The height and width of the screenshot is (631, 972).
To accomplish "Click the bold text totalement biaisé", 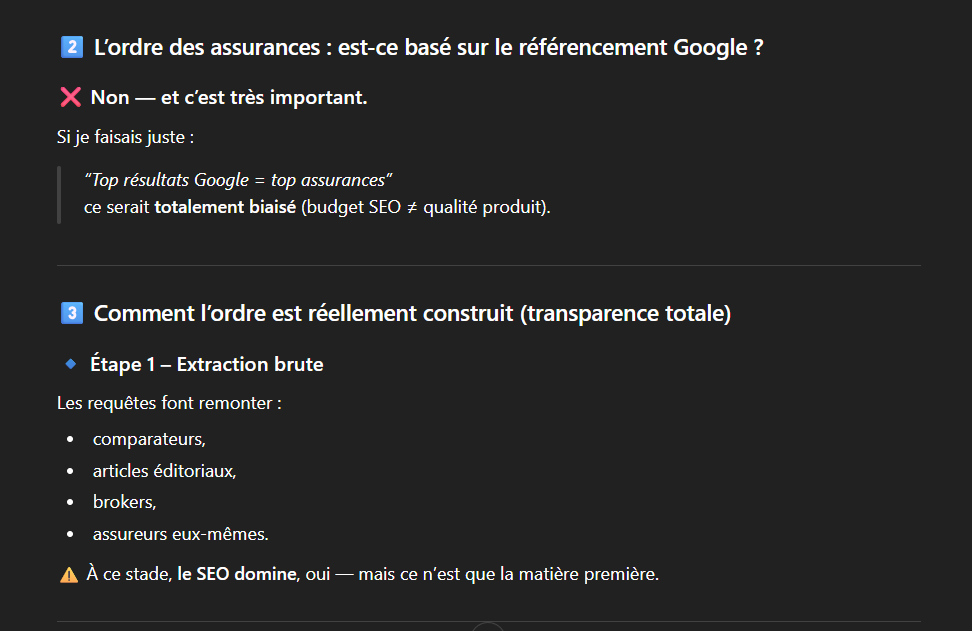I will pos(225,208).
